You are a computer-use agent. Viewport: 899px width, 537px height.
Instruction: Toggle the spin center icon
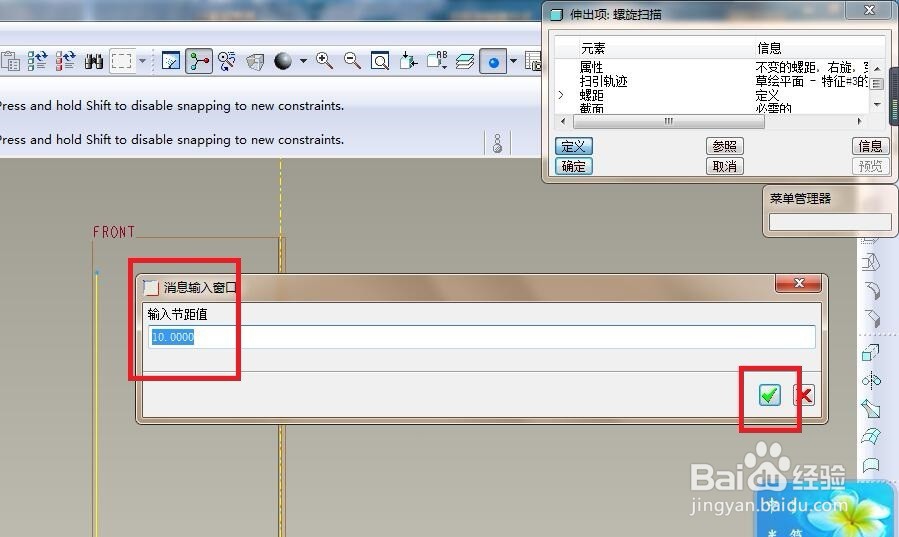[x=199, y=61]
